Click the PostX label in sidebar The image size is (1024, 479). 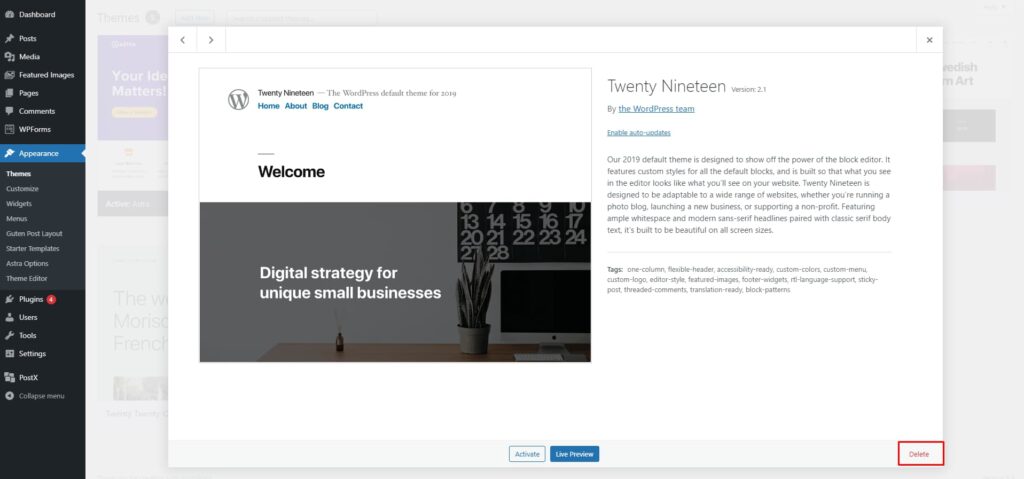pyautogui.click(x=29, y=377)
